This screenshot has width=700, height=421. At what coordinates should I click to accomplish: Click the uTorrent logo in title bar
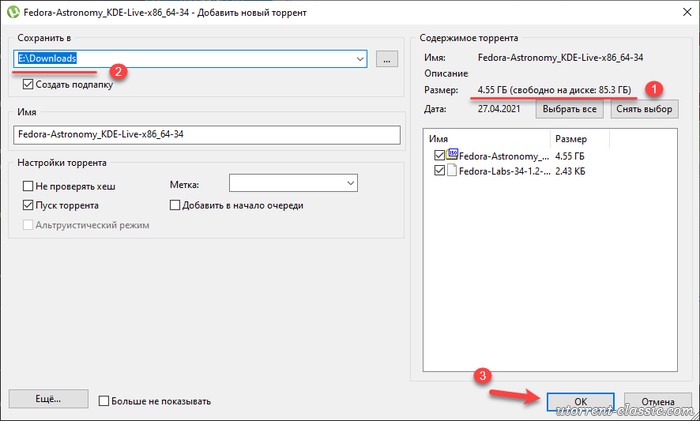coord(13,12)
